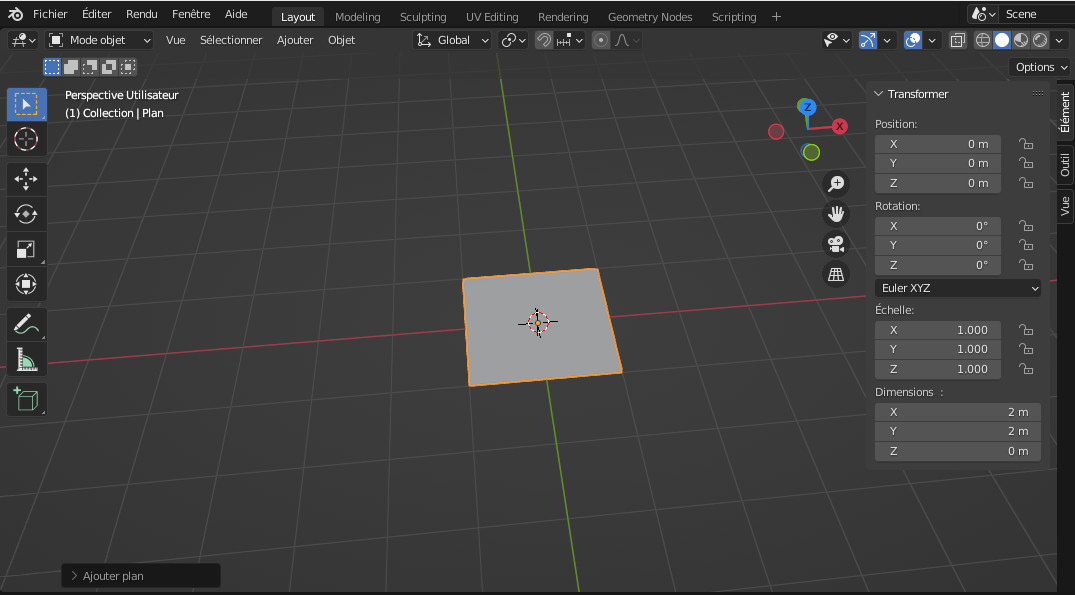
Task: Toggle perspective/orthographic grid icon
Action: pos(835,274)
